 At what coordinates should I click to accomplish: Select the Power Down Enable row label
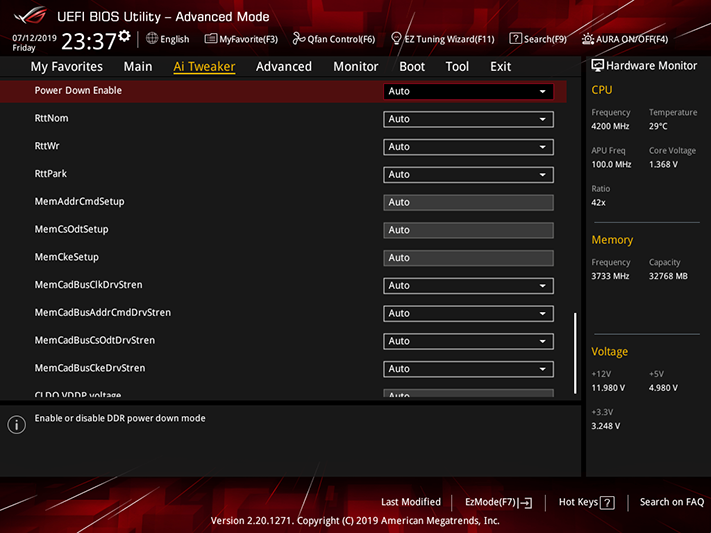[x=78, y=91]
